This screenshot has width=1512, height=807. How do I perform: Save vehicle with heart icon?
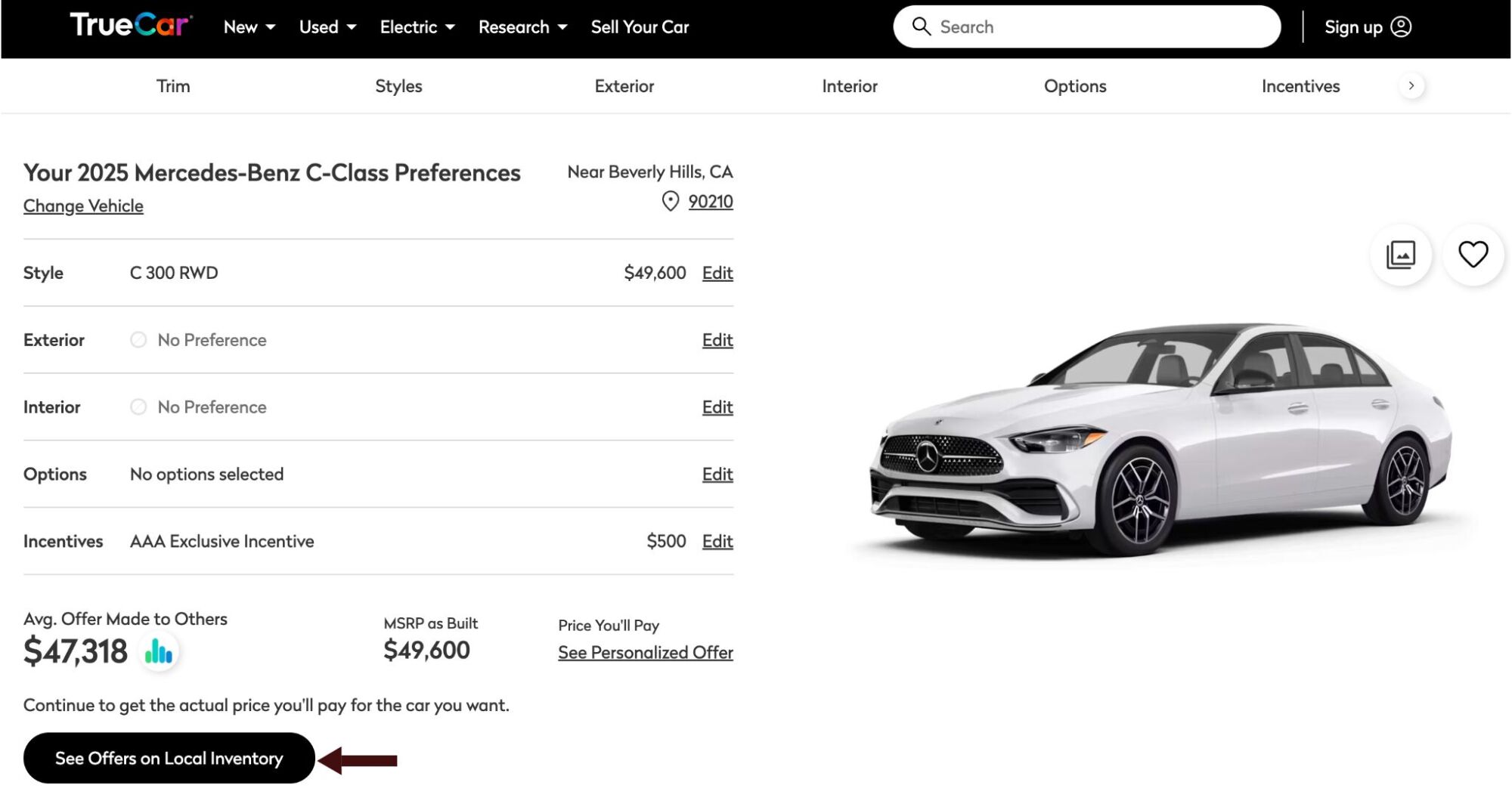point(1473,255)
